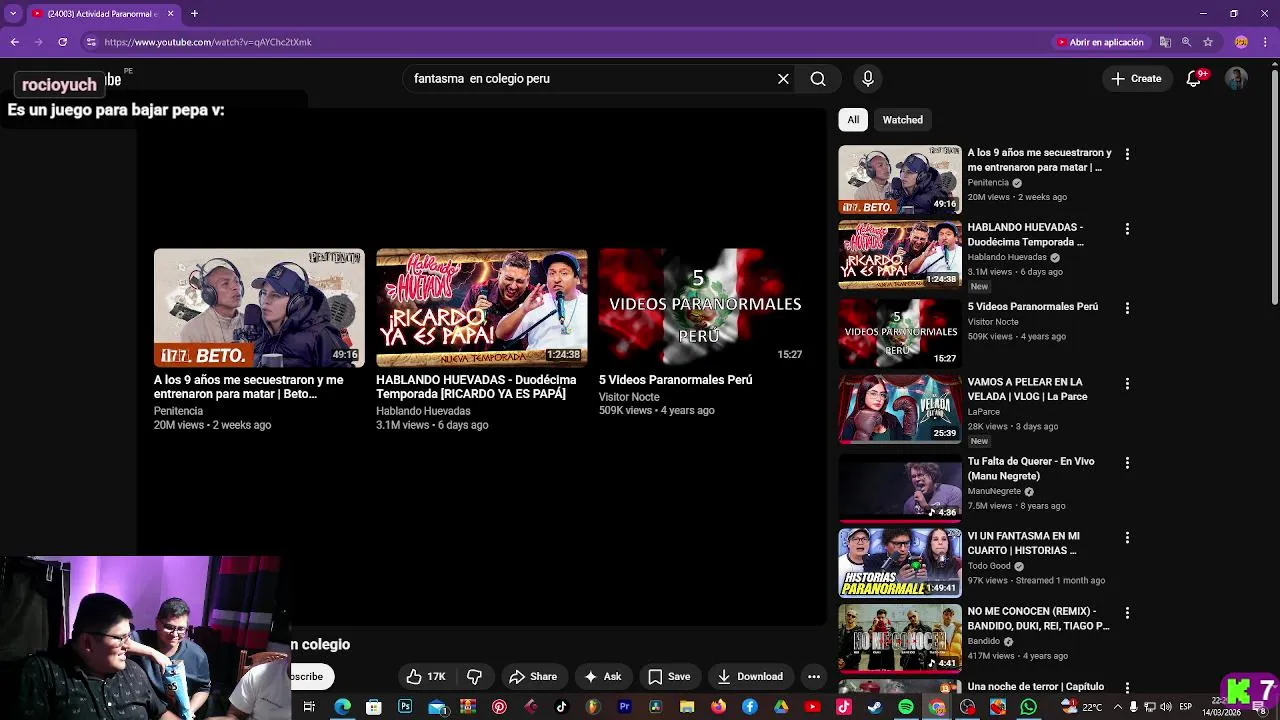The width and height of the screenshot is (1280, 720).
Task: Open translate page icon in address bar
Action: tap(1165, 42)
